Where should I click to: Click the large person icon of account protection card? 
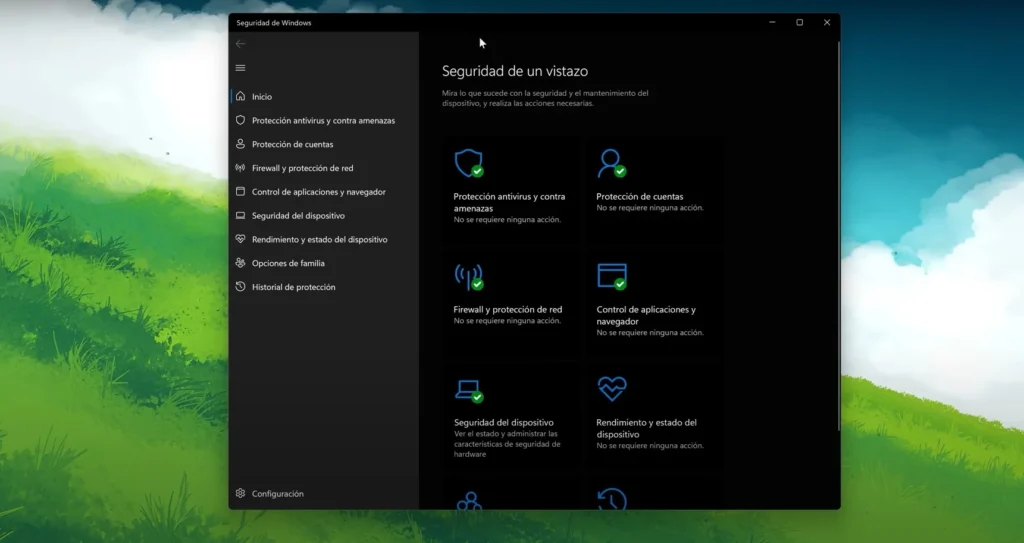point(611,163)
